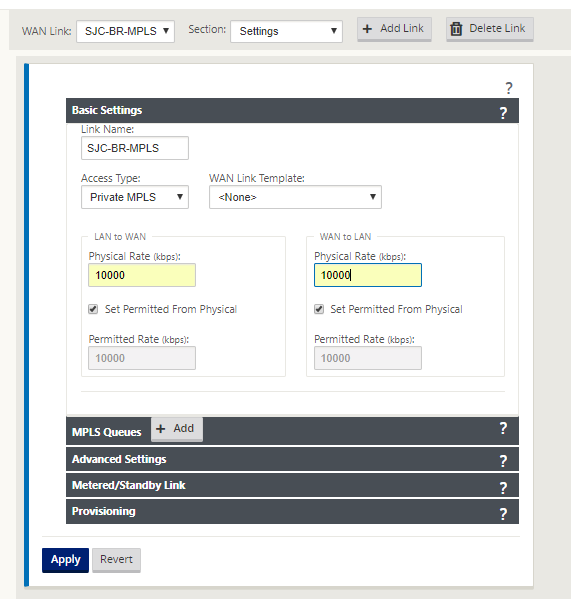The image size is (571, 599).
Task: Open help for the Basic Settings header
Action: (x=503, y=113)
